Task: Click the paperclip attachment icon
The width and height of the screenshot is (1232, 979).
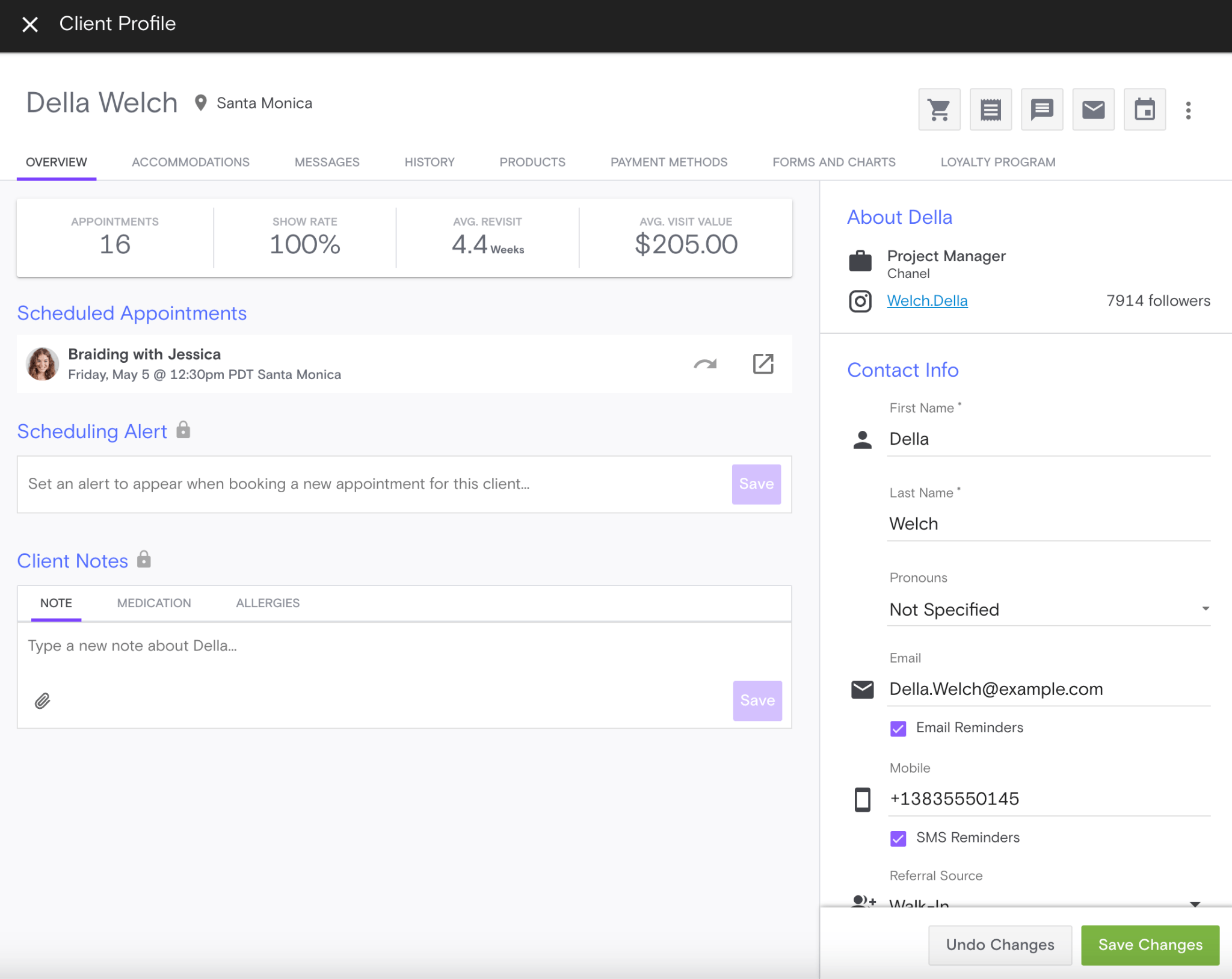Action: pos(42,701)
